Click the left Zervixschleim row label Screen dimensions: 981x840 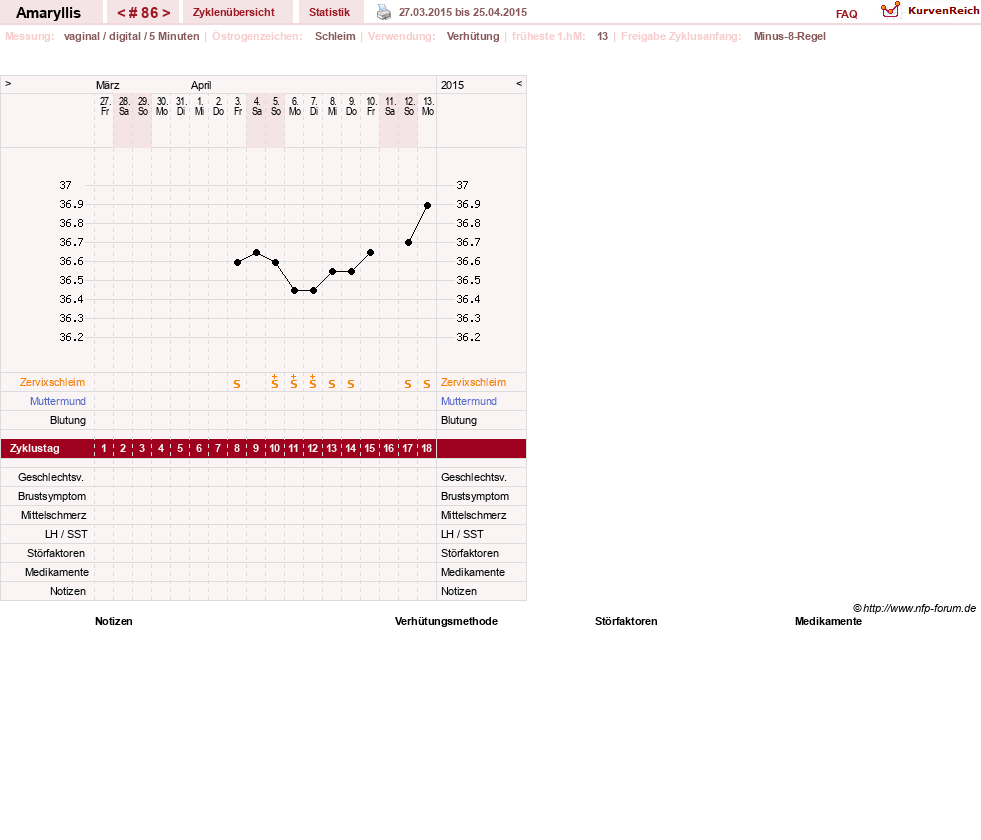[53, 382]
